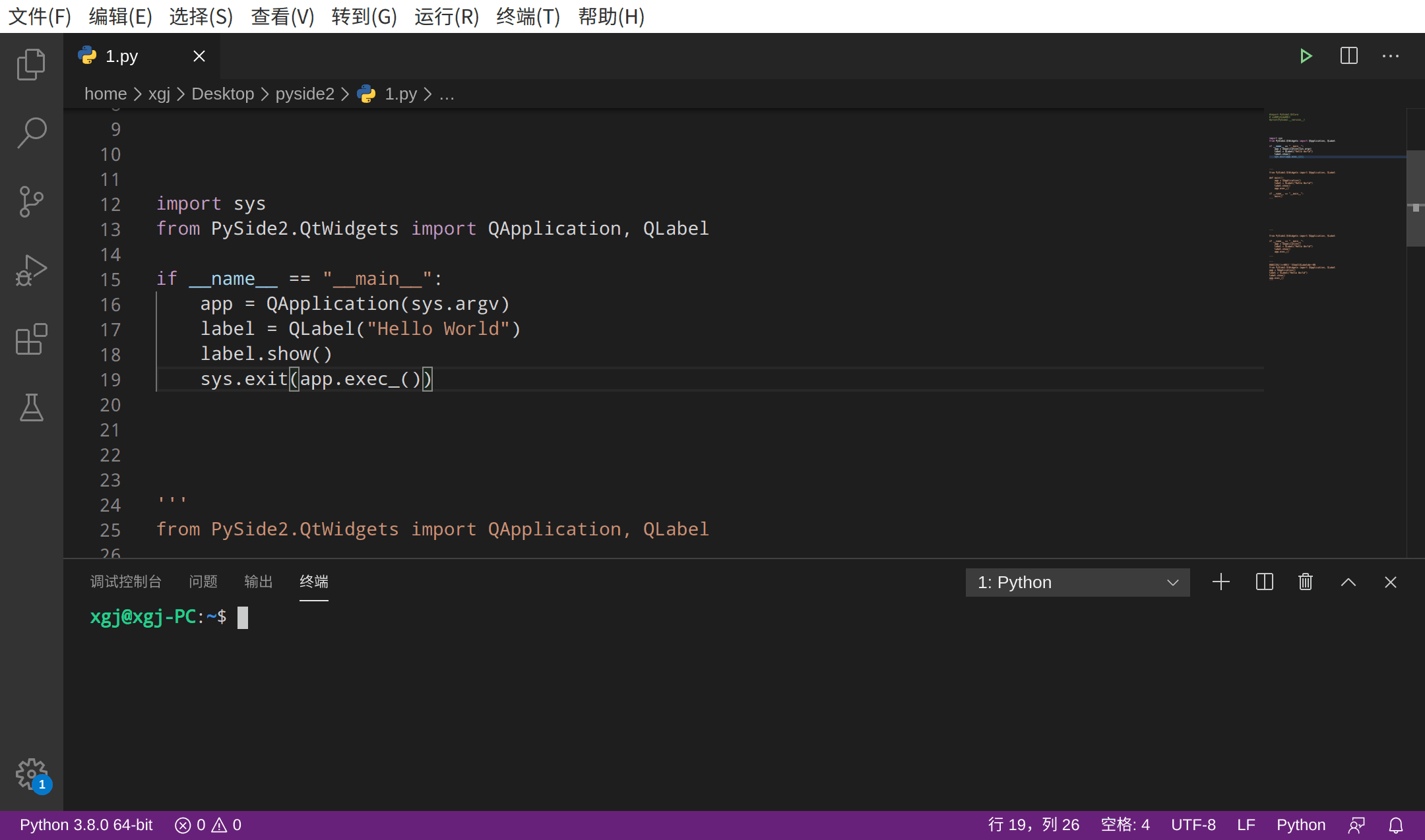Switch to the 问题 panel tab
The height and width of the screenshot is (840, 1425).
(x=203, y=582)
